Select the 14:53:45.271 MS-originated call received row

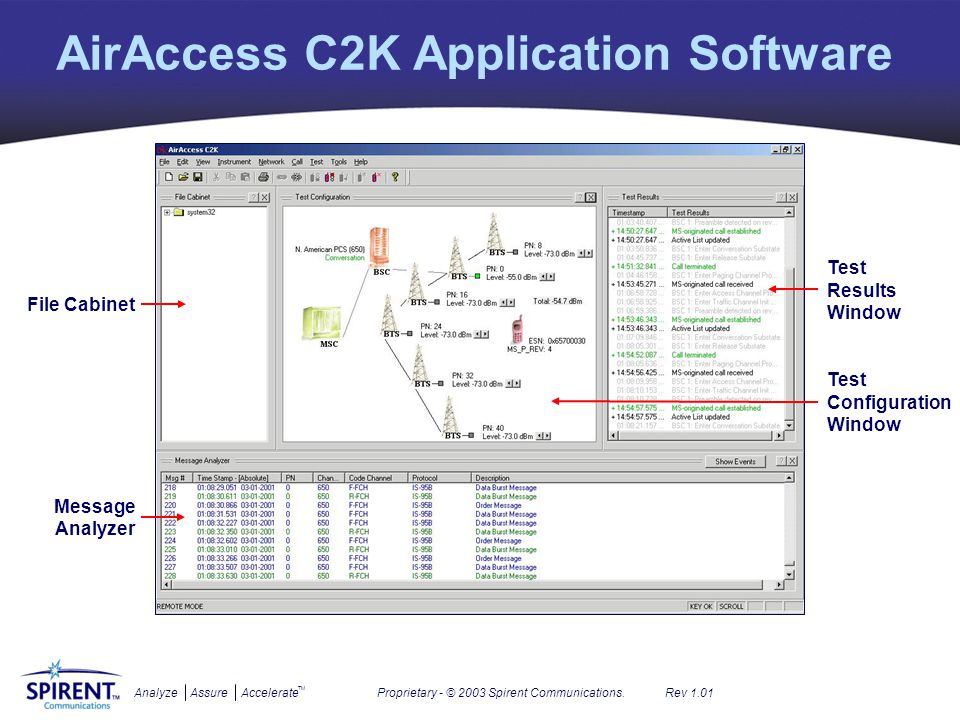click(x=696, y=284)
